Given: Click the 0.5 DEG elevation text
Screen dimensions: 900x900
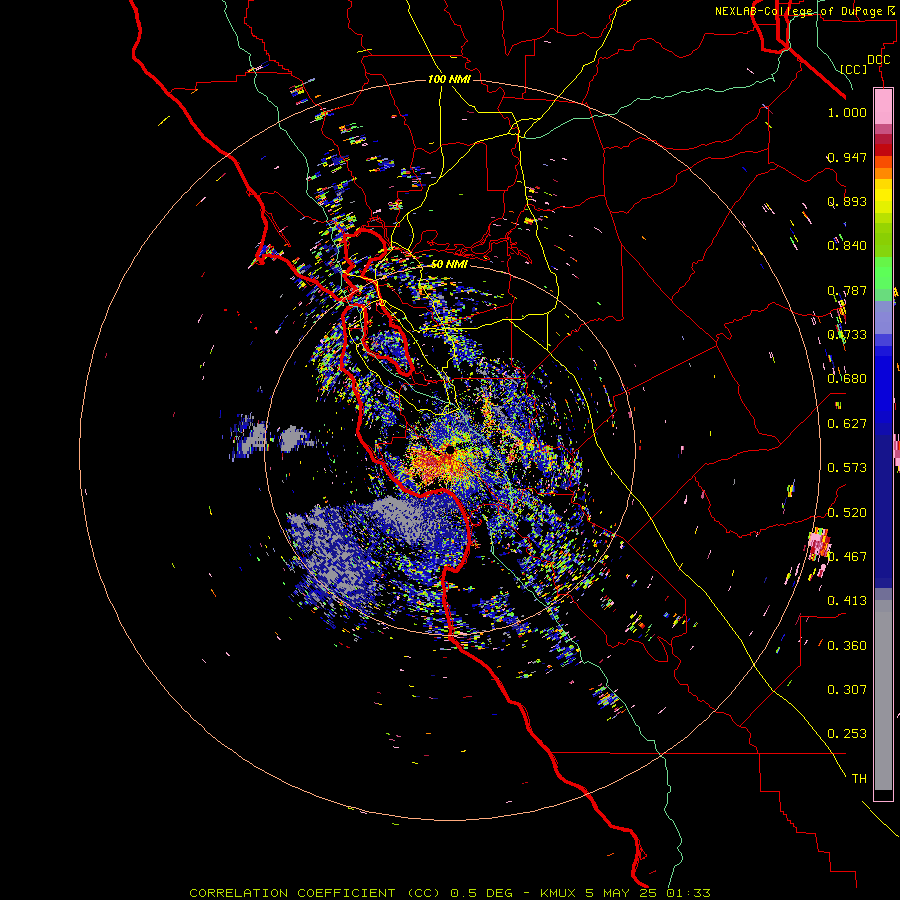Looking at the screenshot, I should pos(481,893).
